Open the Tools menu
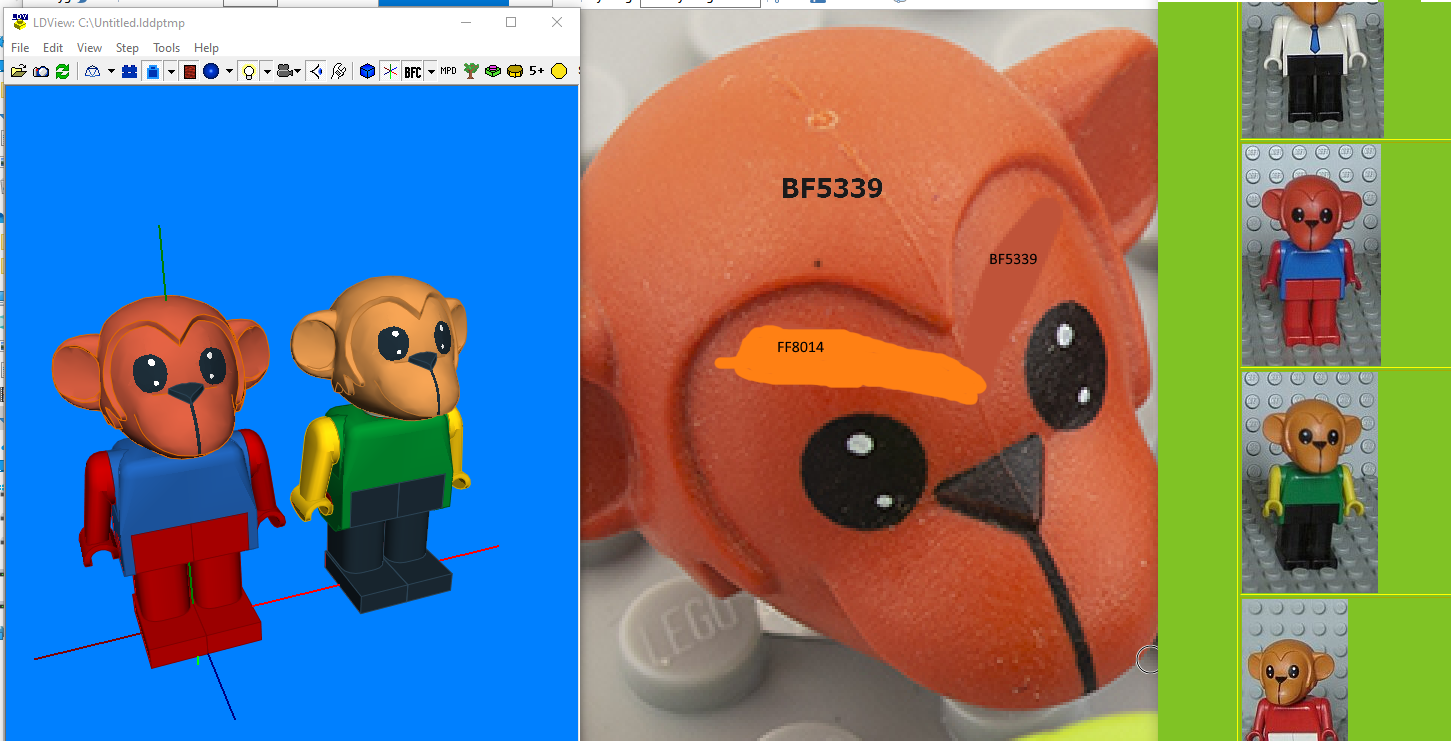Image resolution: width=1451 pixels, height=741 pixels. [x=166, y=48]
